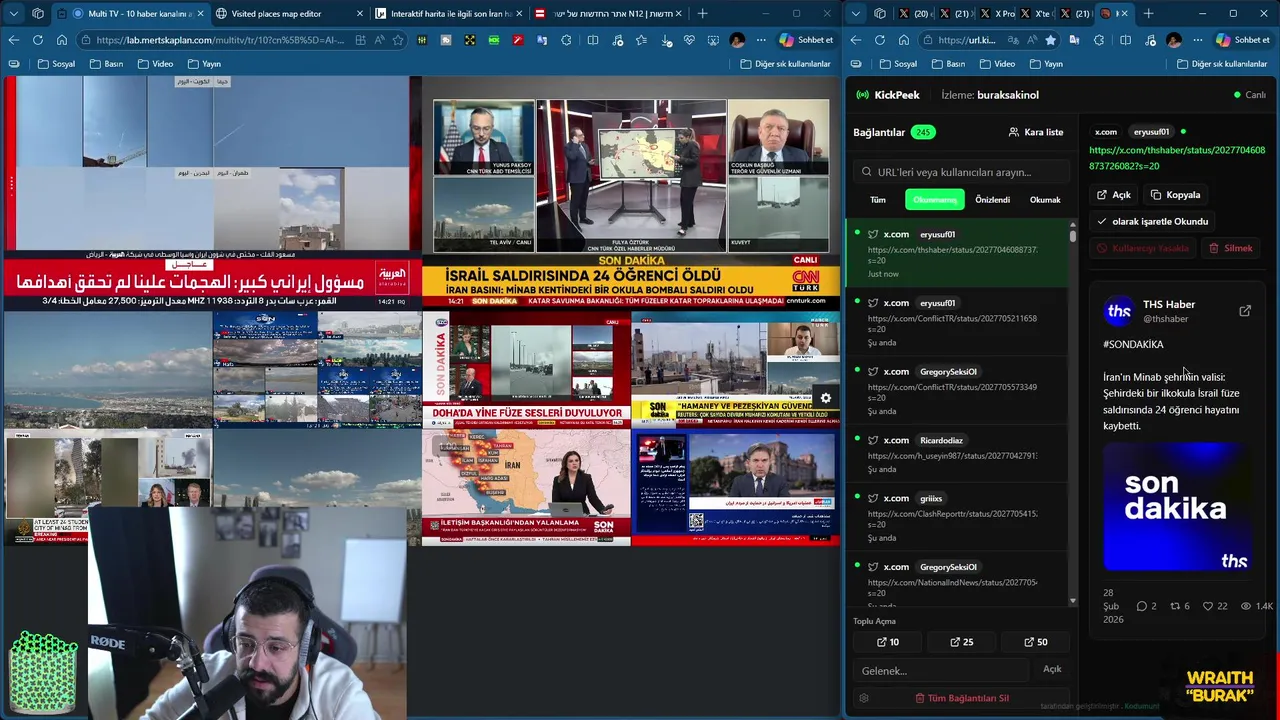Select the Tüm filter tab
Image resolution: width=1280 pixels, height=720 pixels.
[x=878, y=200]
